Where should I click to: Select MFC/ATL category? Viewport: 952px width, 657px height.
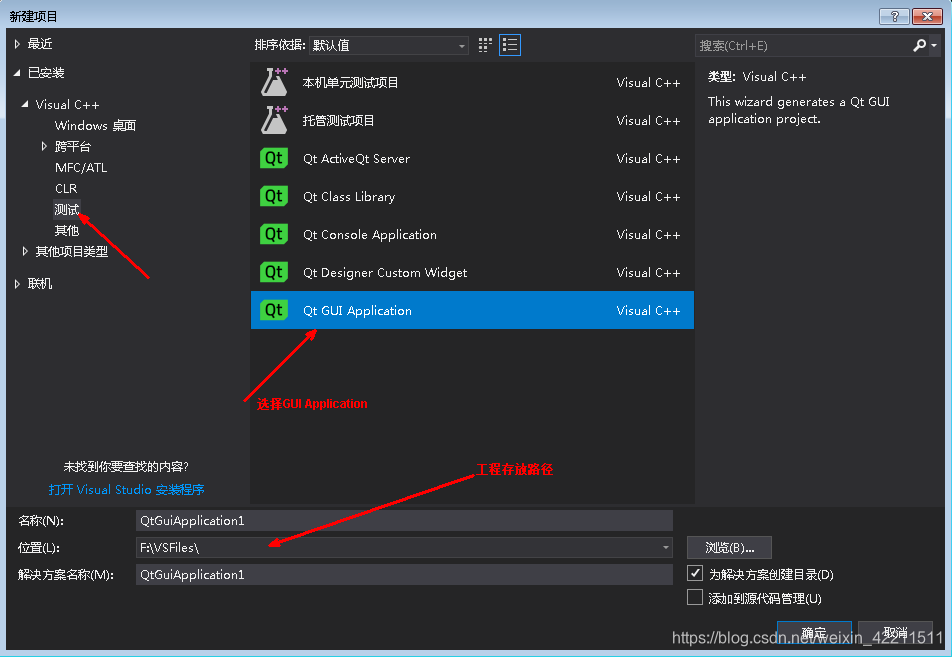(x=81, y=168)
